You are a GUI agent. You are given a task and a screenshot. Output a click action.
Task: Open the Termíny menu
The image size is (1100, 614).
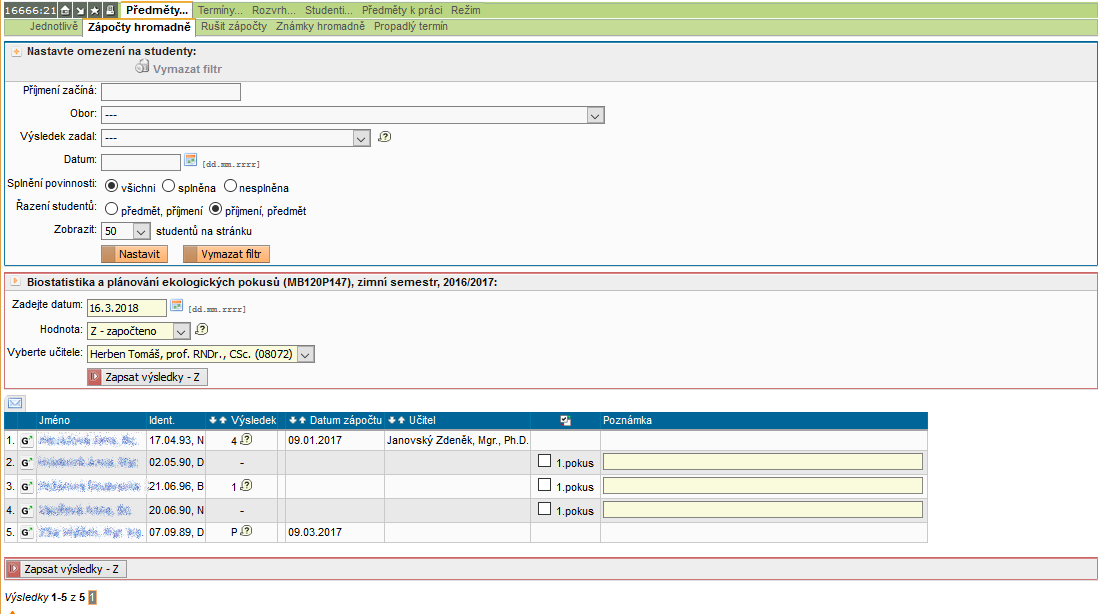tap(220, 9)
